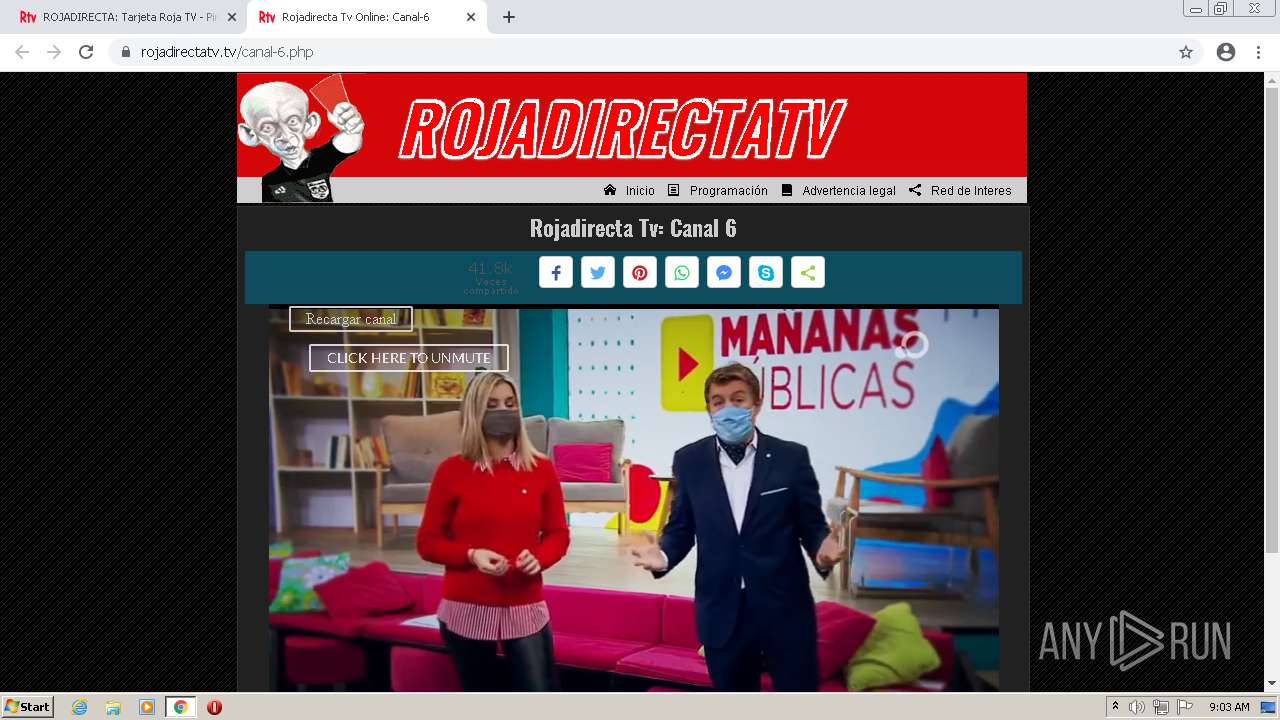Screen dimensions: 1280x720
Task: Share on Facebook icon
Action: click(556, 273)
